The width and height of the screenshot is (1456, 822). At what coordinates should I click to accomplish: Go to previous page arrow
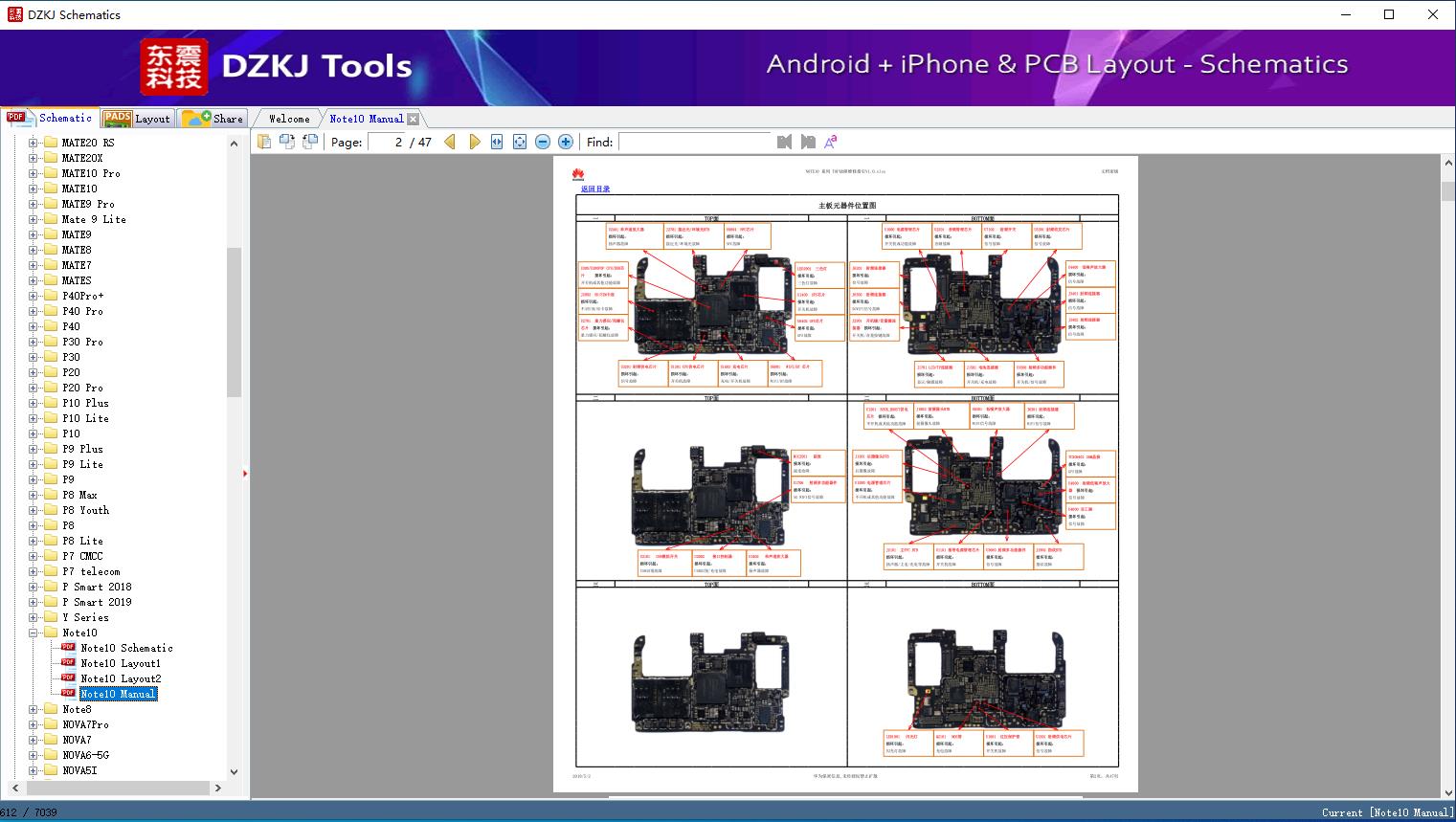(x=450, y=142)
